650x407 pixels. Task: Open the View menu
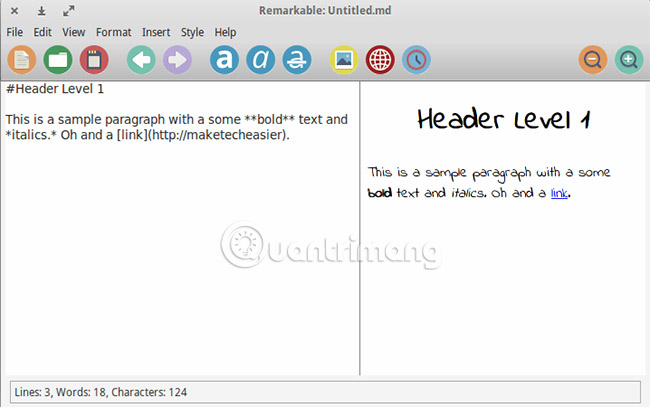[x=73, y=32]
